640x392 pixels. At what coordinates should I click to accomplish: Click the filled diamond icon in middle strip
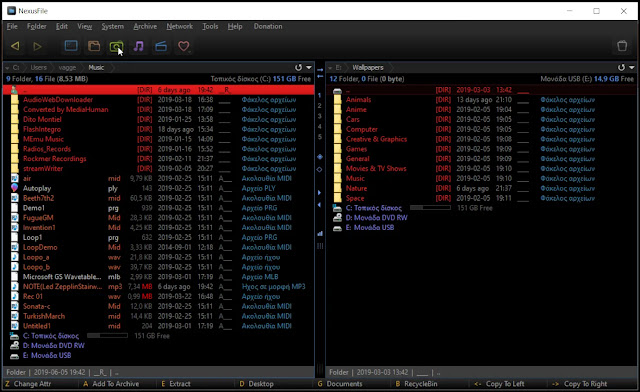coord(320,157)
